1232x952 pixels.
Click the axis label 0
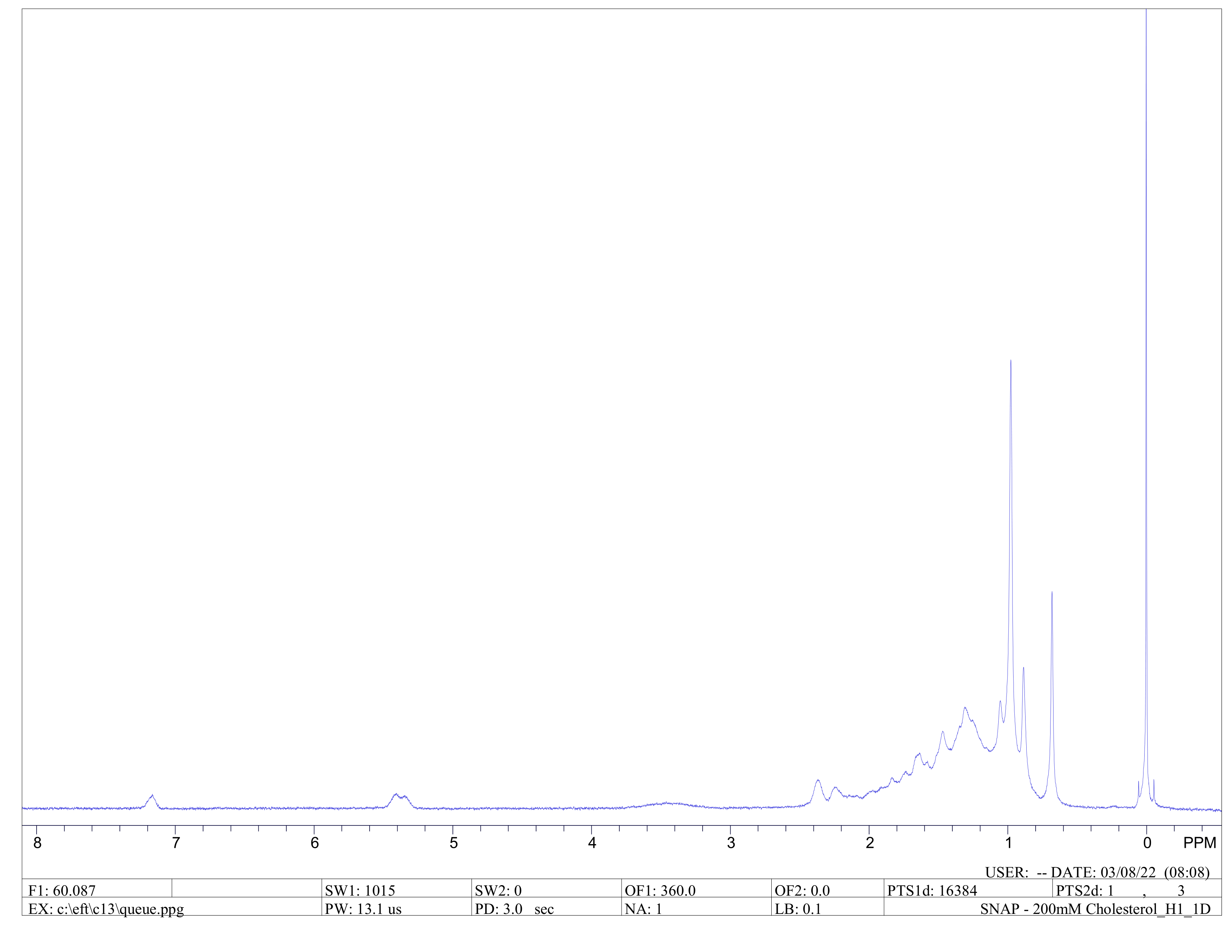[1147, 843]
